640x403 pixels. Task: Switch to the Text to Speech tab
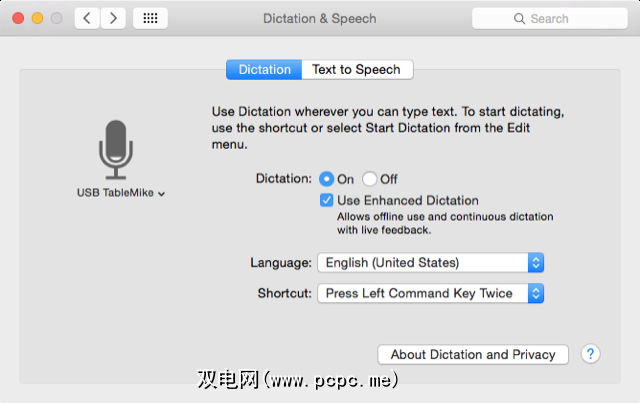[356, 70]
